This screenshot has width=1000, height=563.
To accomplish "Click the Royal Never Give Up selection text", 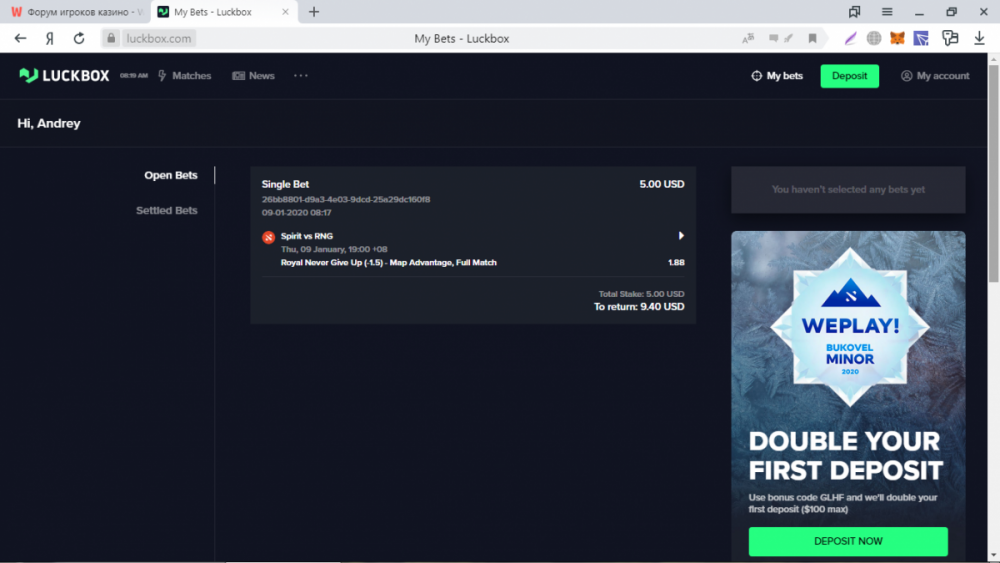I will 388,262.
